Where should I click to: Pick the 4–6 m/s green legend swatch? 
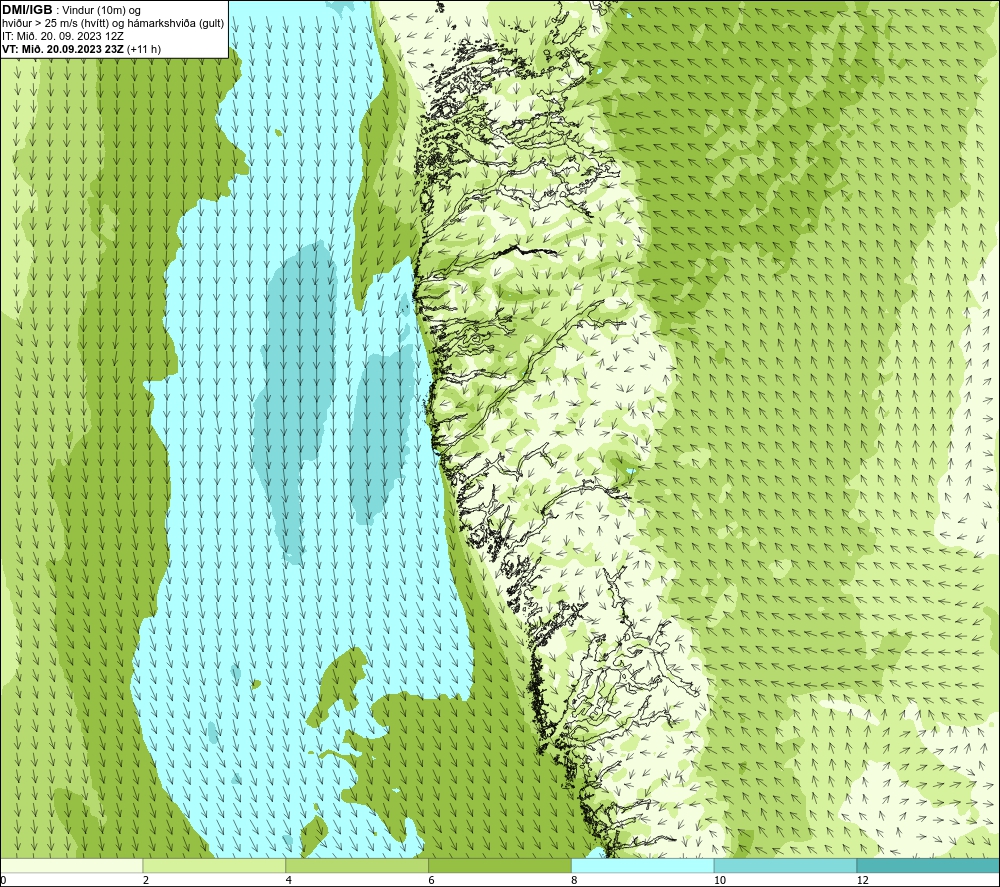[x=357, y=866]
